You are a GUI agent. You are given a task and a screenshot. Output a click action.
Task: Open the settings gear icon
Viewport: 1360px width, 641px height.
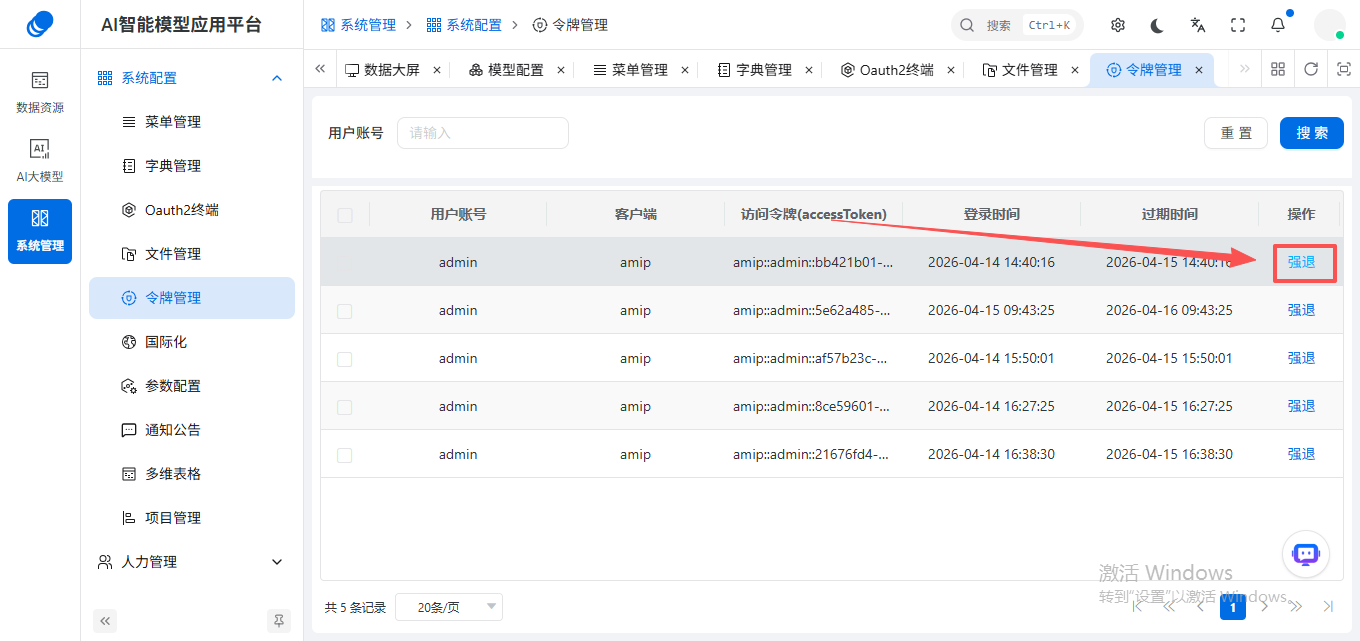pyautogui.click(x=1118, y=25)
